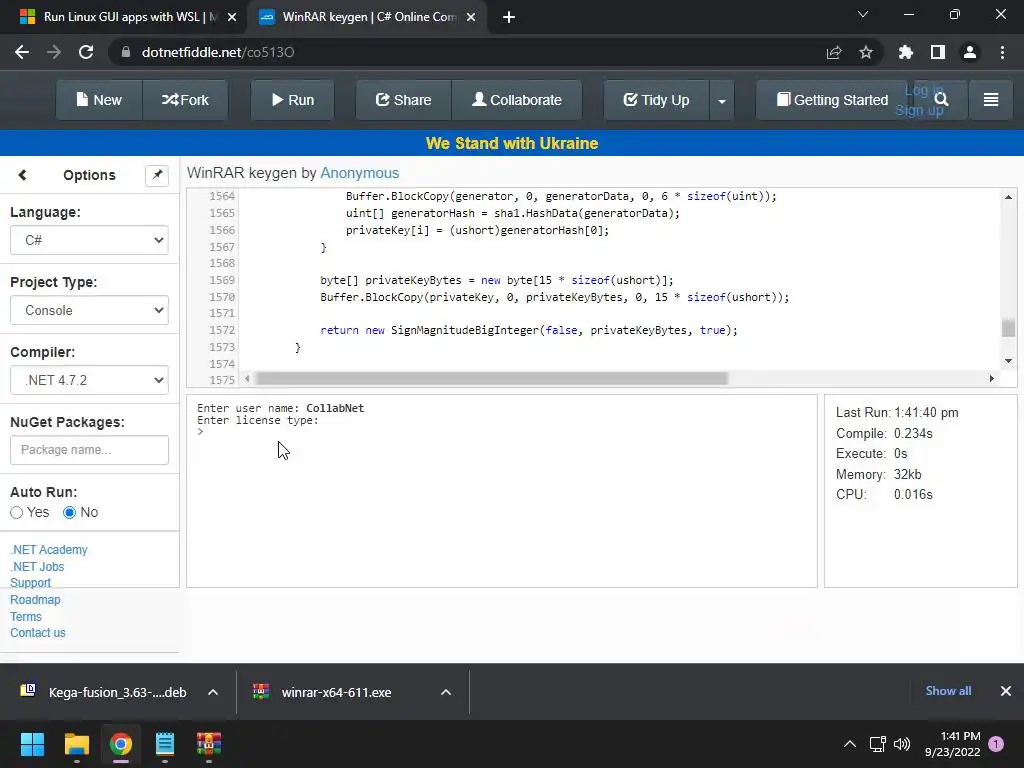Screen dimensions: 1024x768
Task: Click the editor scroll up arrow
Action: (1008, 197)
